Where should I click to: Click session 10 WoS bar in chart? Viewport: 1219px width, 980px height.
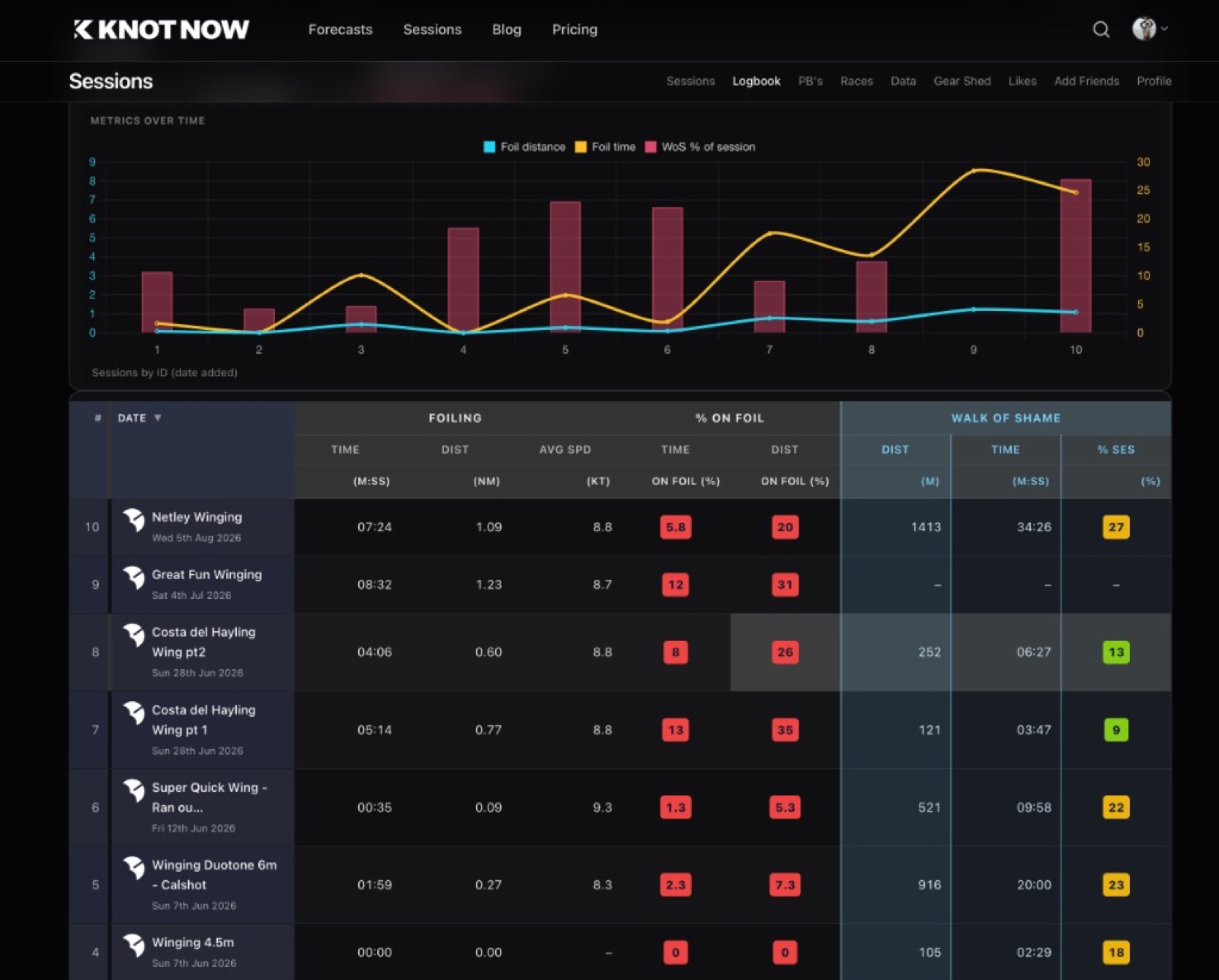(x=1076, y=255)
